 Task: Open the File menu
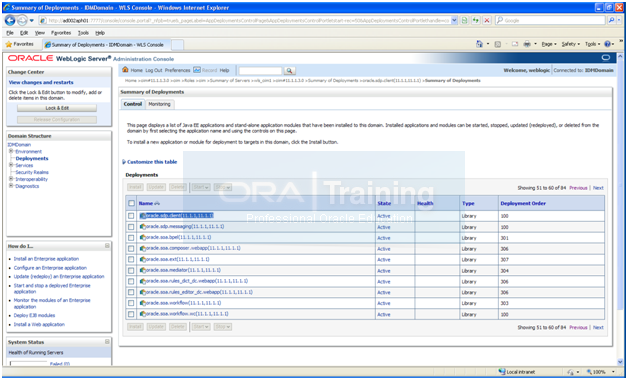point(10,33)
